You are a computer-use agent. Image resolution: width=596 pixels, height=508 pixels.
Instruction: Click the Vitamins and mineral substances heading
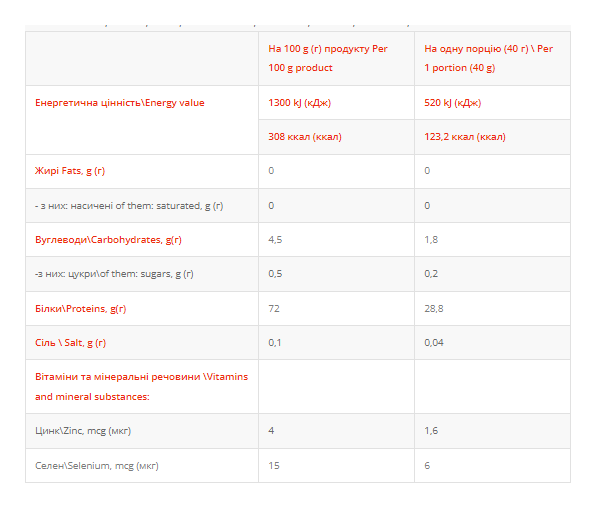141,387
